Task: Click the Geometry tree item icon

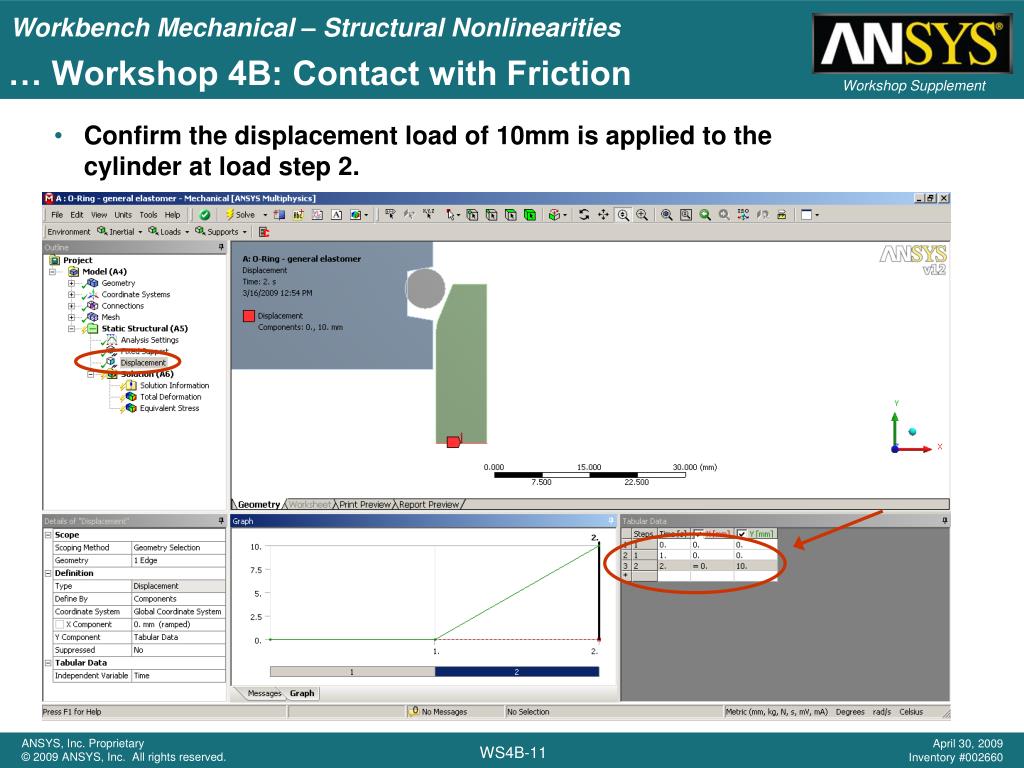Action: 93,283
